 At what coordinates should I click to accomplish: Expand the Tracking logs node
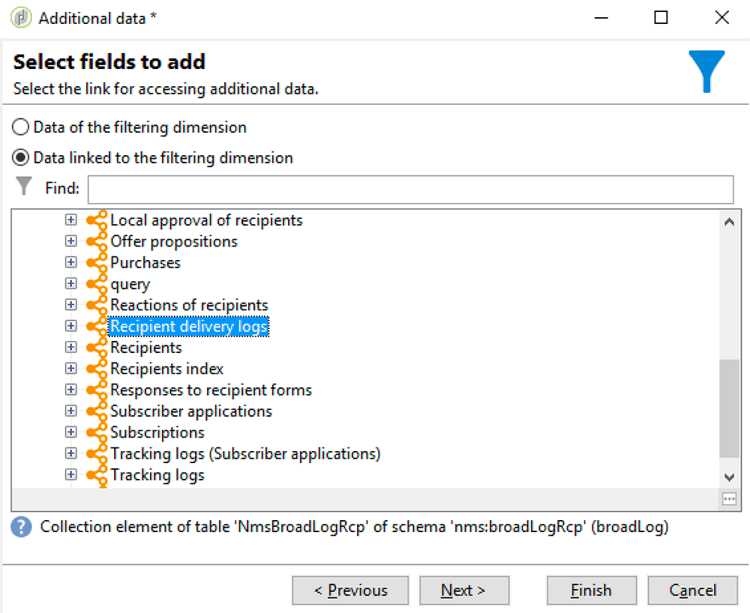point(71,474)
